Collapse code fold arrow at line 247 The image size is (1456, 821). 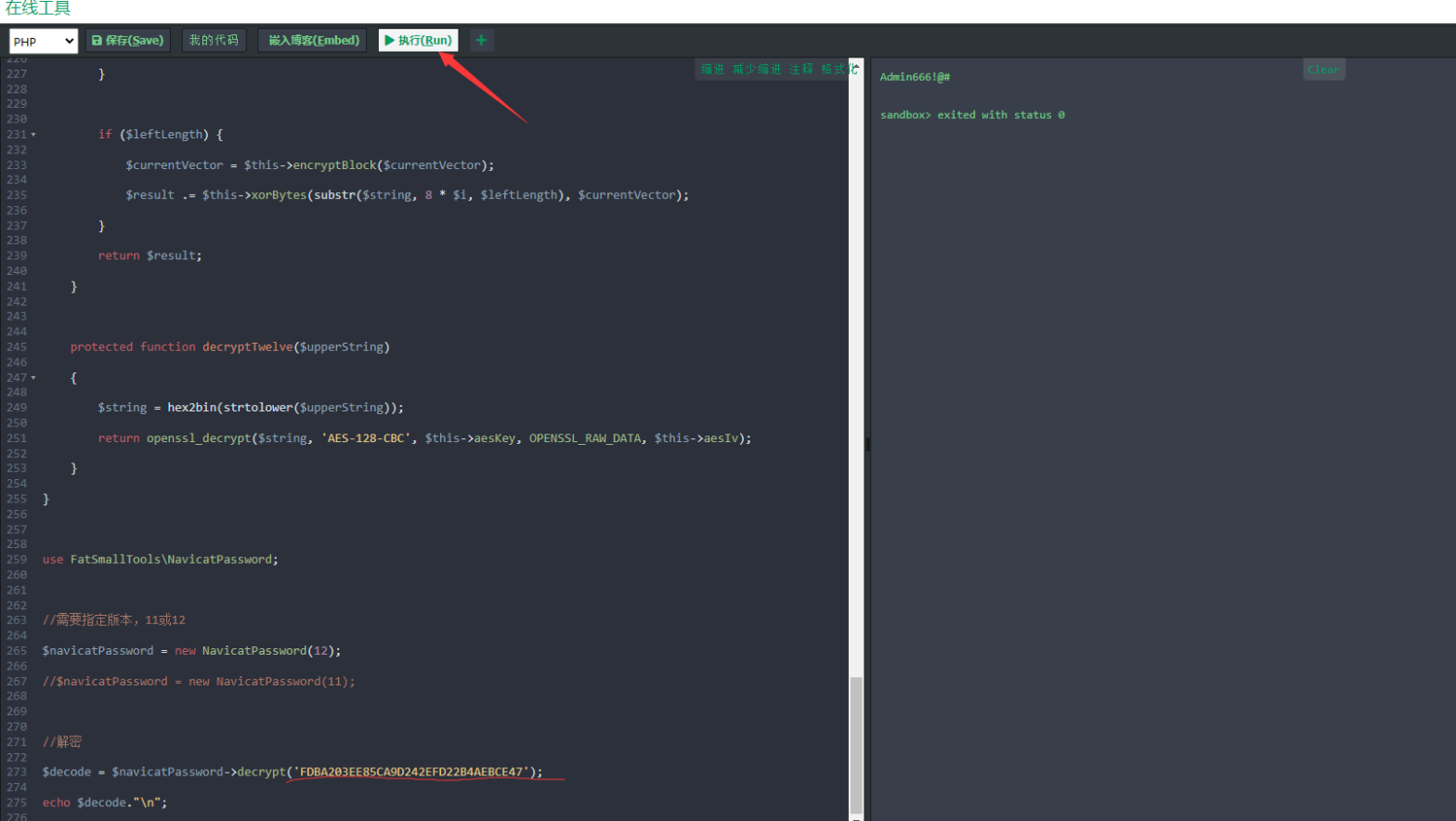33,378
